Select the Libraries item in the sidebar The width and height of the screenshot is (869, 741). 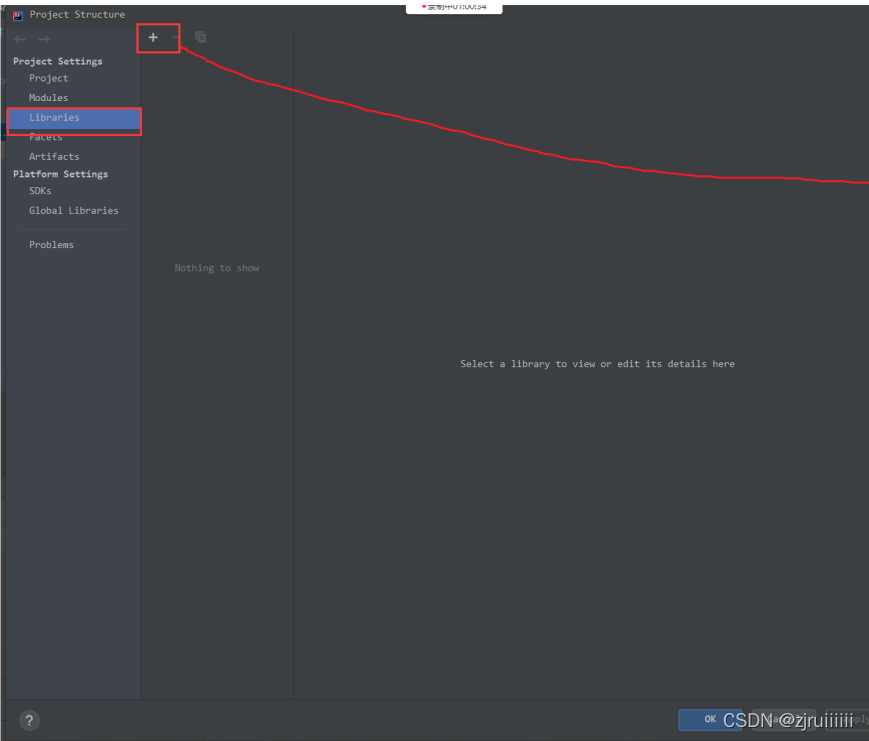click(74, 118)
